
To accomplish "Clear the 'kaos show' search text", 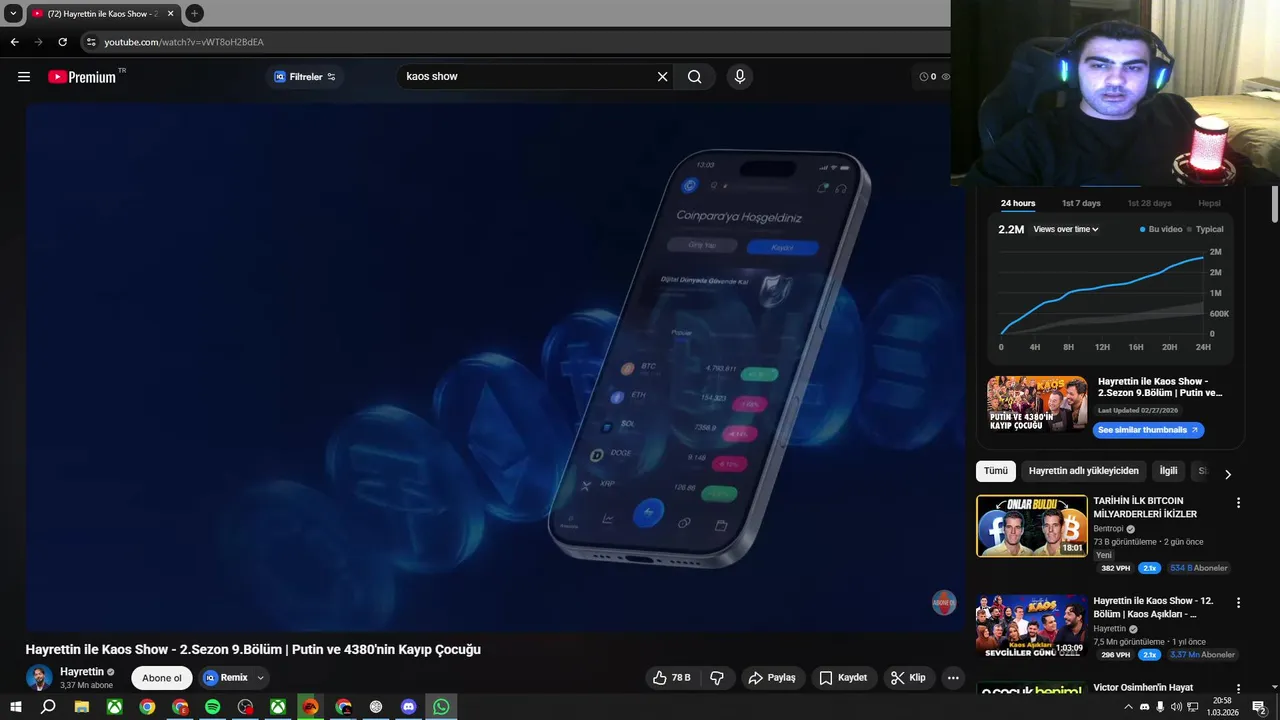I will coord(662,77).
